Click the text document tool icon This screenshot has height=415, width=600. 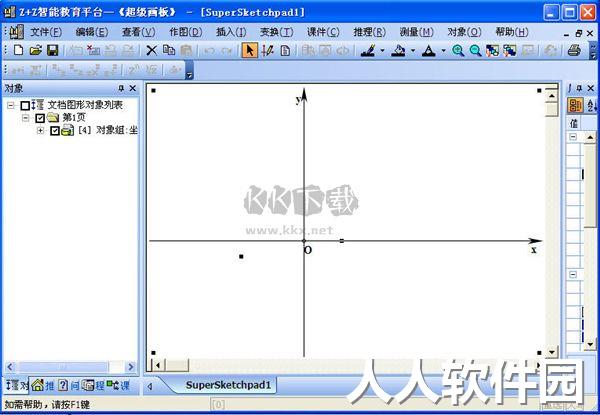[x=285, y=50]
